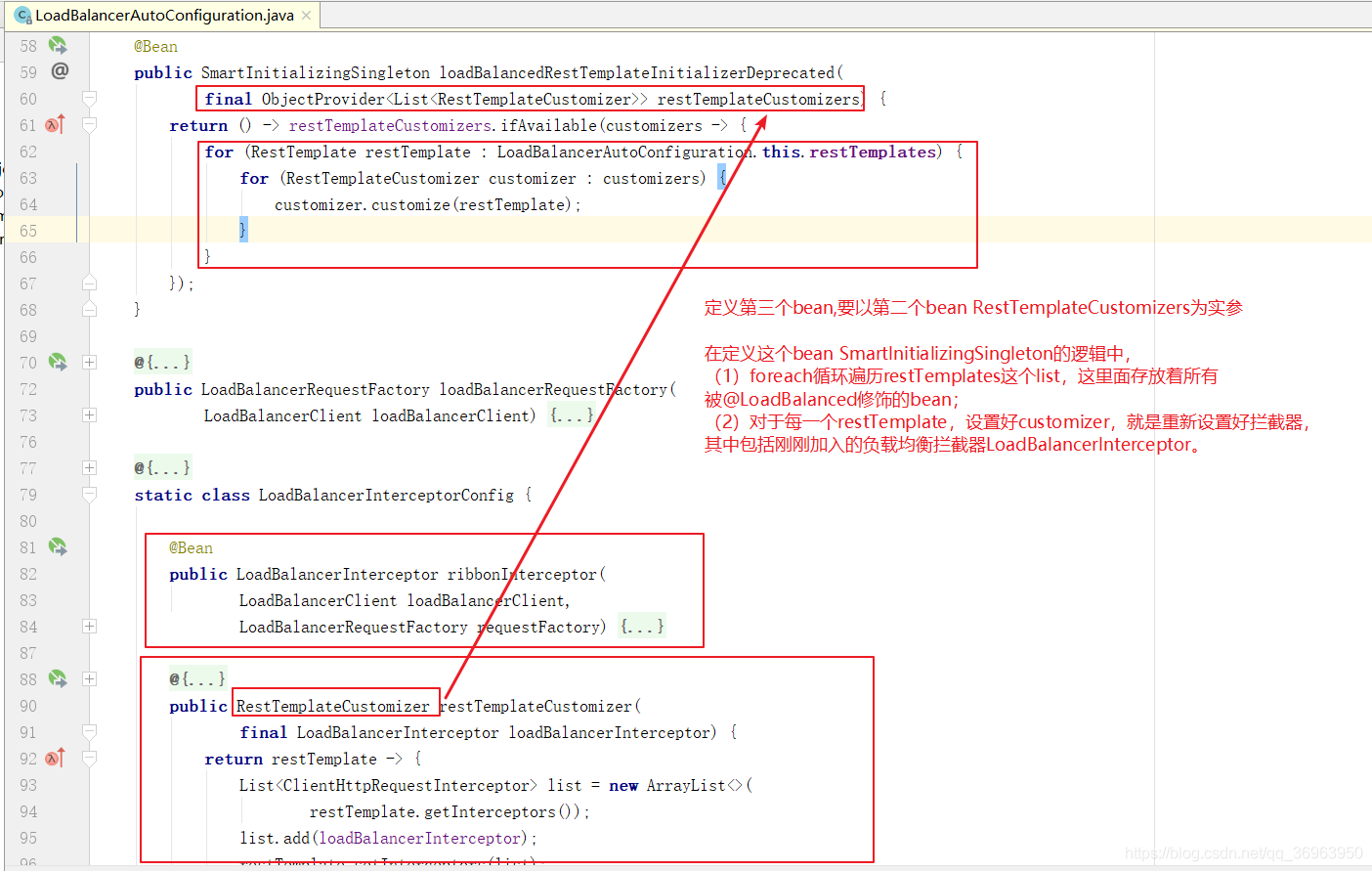Close the LoadBalancerAutoConfiguration.java tab
Image resolution: width=1372 pixels, height=871 pixels.
306,16
